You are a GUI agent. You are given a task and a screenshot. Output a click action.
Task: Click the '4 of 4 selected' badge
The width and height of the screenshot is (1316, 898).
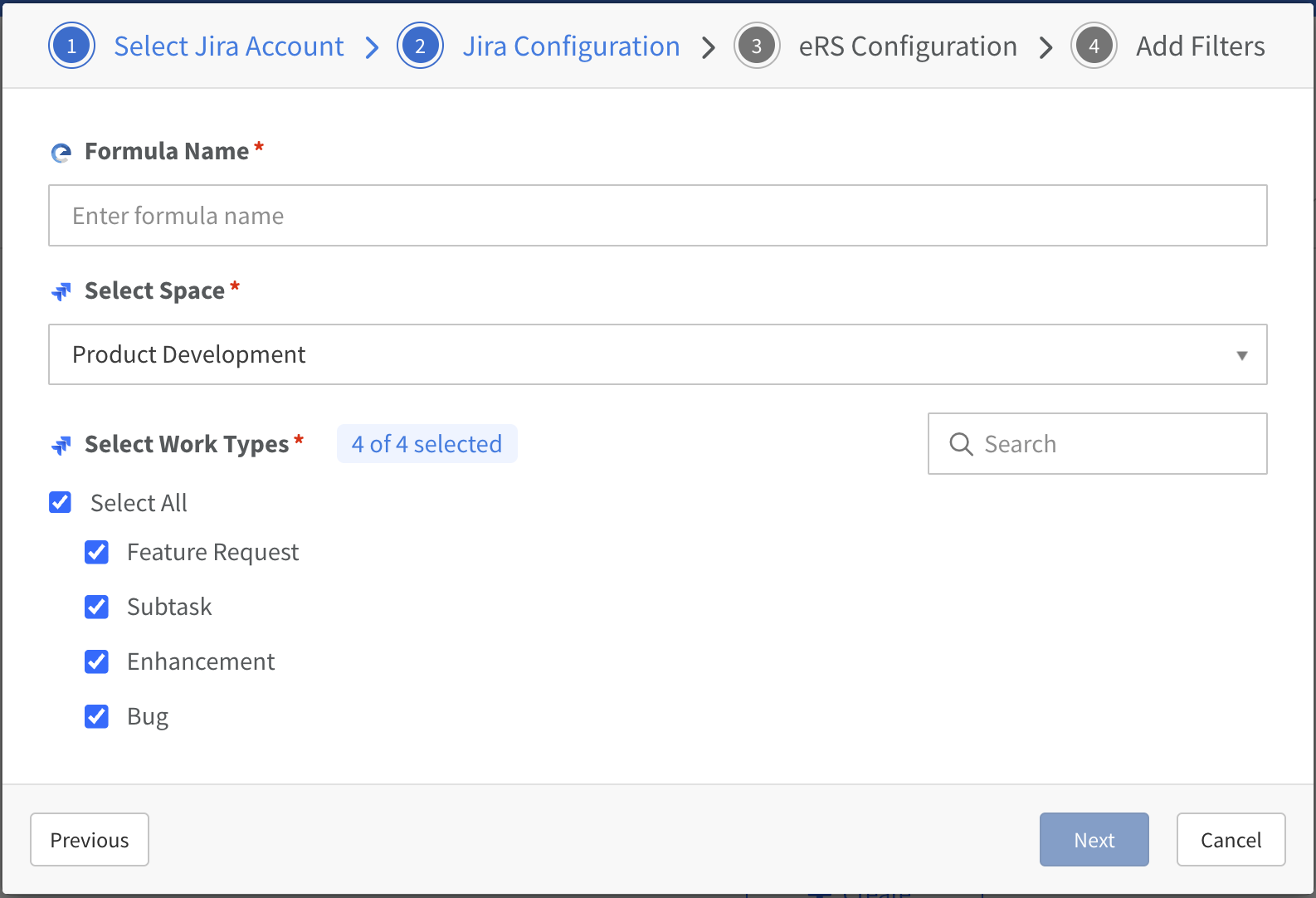coord(427,444)
